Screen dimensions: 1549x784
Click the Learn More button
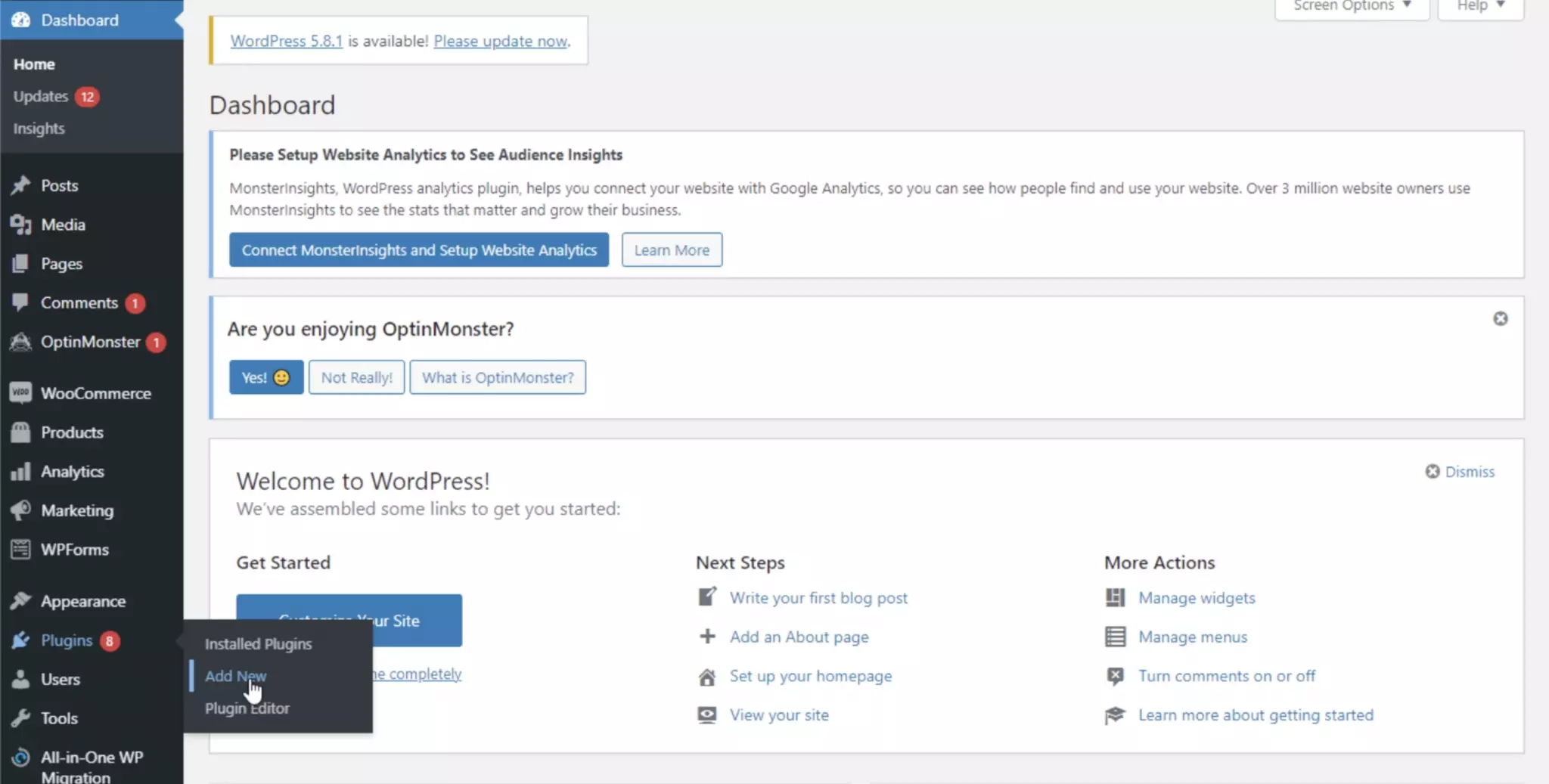coord(672,249)
